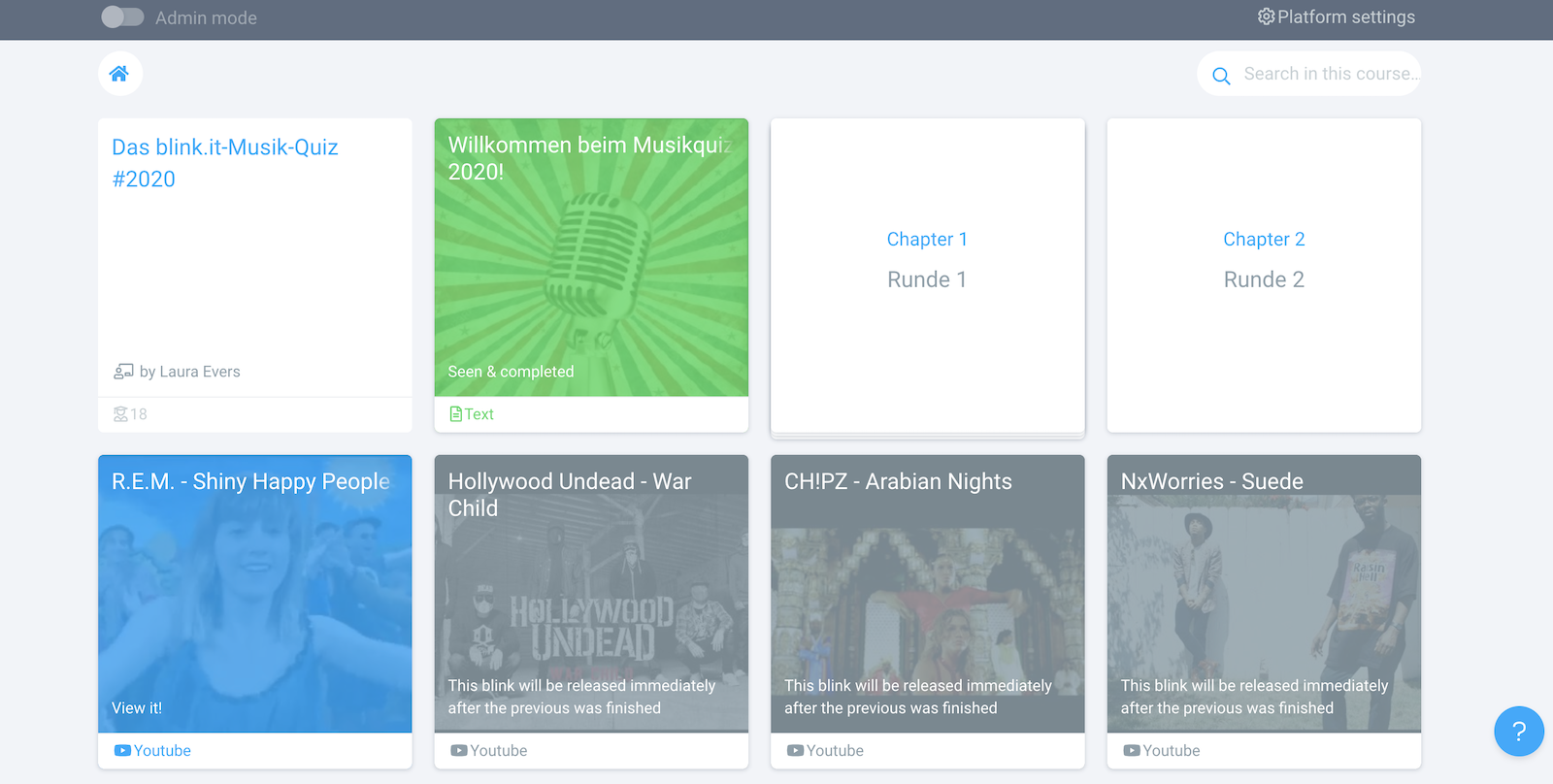Click Admin mode label text
Image resolution: width=1553 pixels, height=784 pixels.
click(x=206, y=17)
